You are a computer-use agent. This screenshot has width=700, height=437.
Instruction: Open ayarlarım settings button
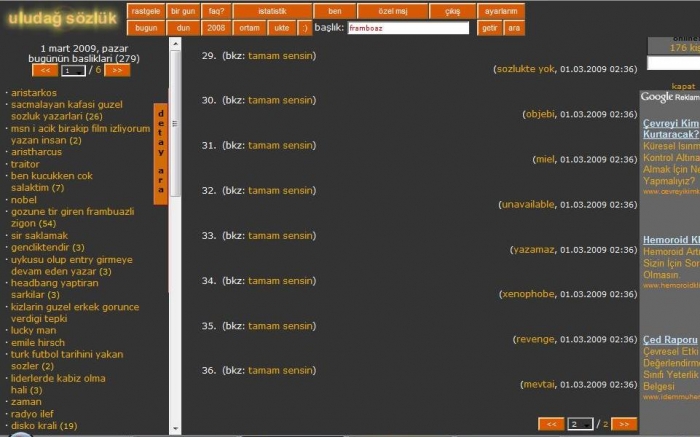[501, 11]
